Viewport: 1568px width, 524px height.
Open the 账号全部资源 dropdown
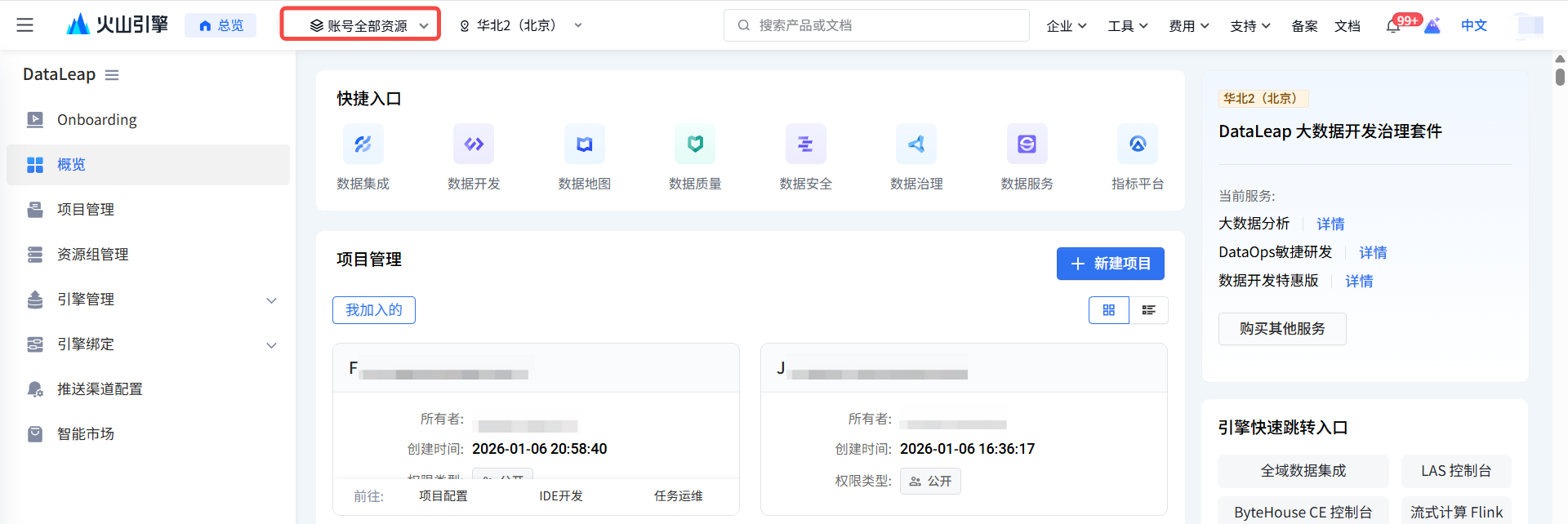(x=360, y=25)
